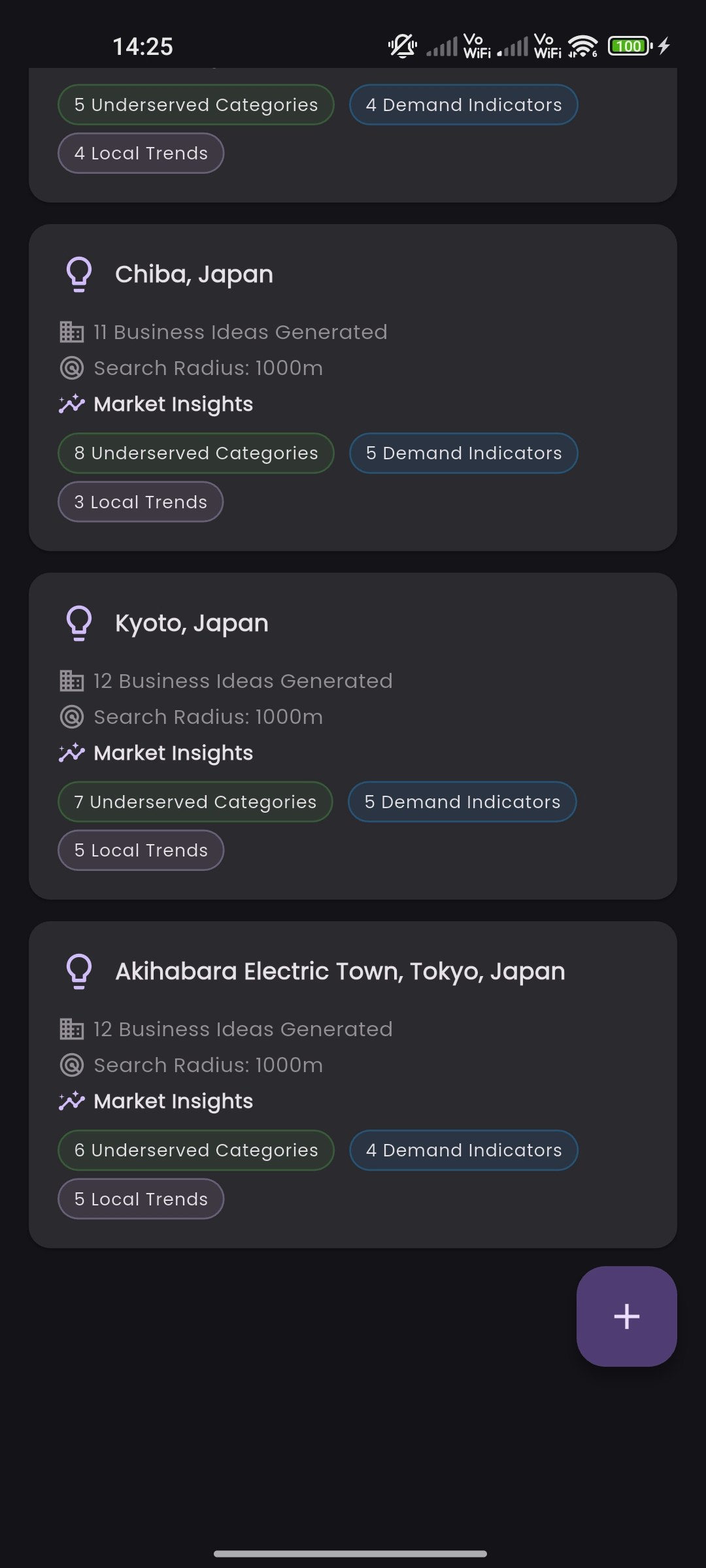
Task: Select the 5 Underserved Categories chip
Action: pos(196,105)
